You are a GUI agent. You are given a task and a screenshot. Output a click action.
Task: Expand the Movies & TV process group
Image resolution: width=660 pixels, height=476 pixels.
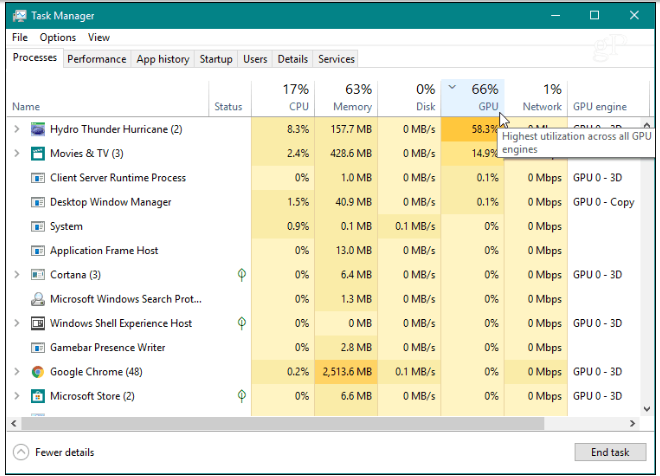pyautogui.click(x=17, y=154)
